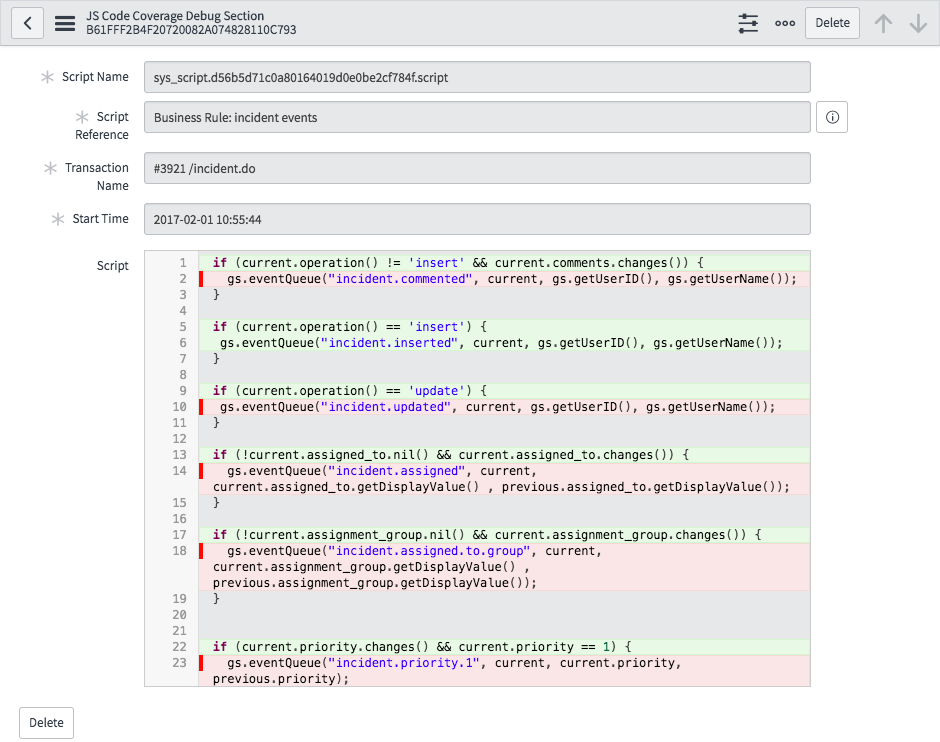
Task: Click script line with "incident.commented" event
Action: tap(504, 279)
